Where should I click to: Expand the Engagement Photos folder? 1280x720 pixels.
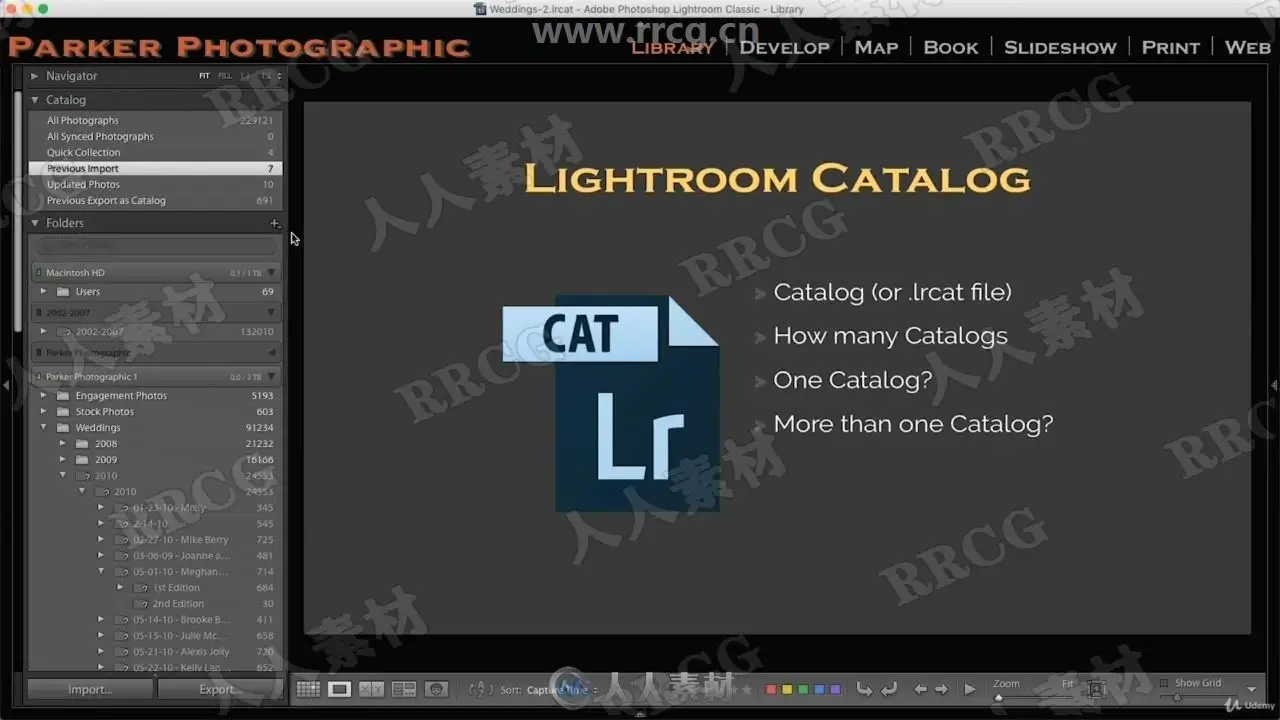point(43,396)
